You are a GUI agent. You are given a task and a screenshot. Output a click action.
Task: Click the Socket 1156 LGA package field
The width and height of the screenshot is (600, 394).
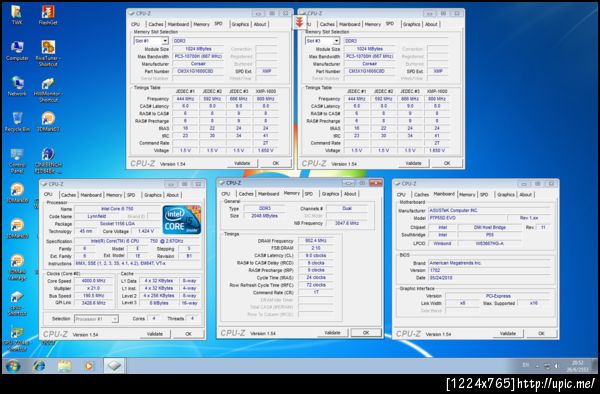[x=117, y=224]
